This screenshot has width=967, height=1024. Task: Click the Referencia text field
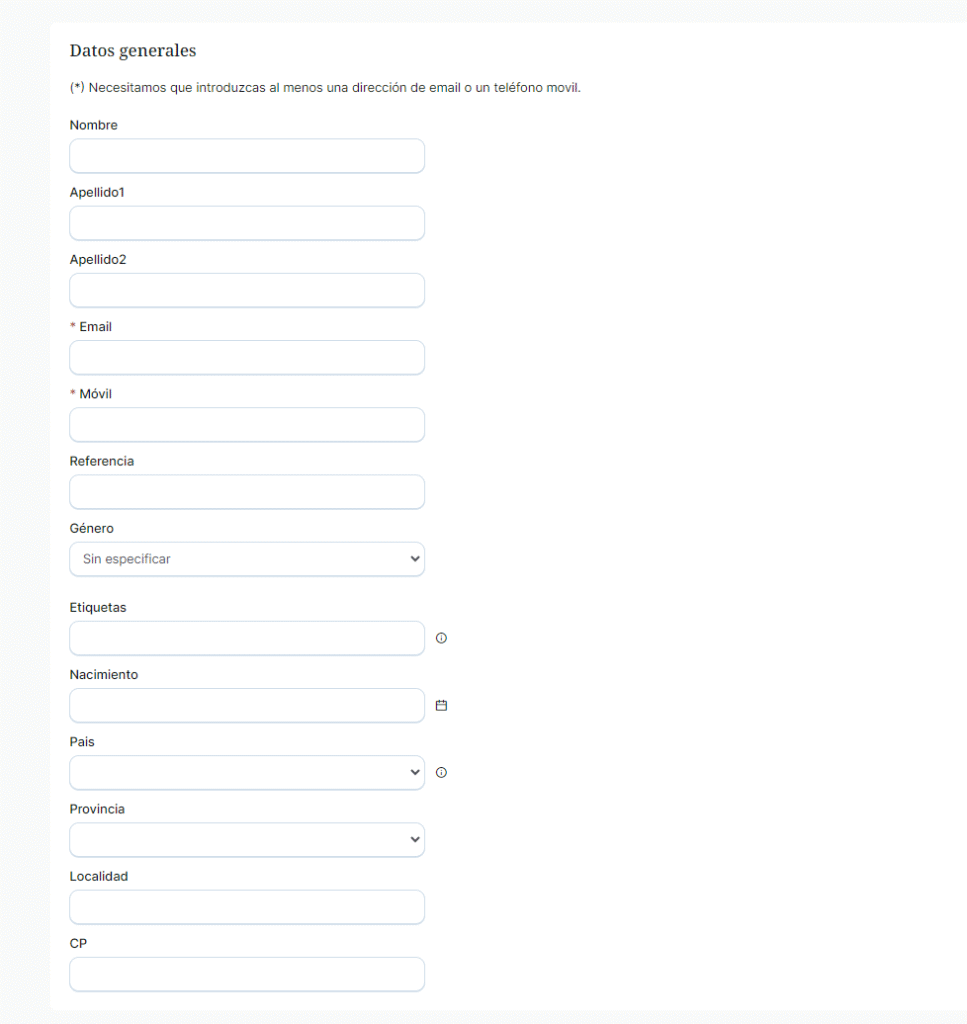pyautogui.click(x=247, y=491)
